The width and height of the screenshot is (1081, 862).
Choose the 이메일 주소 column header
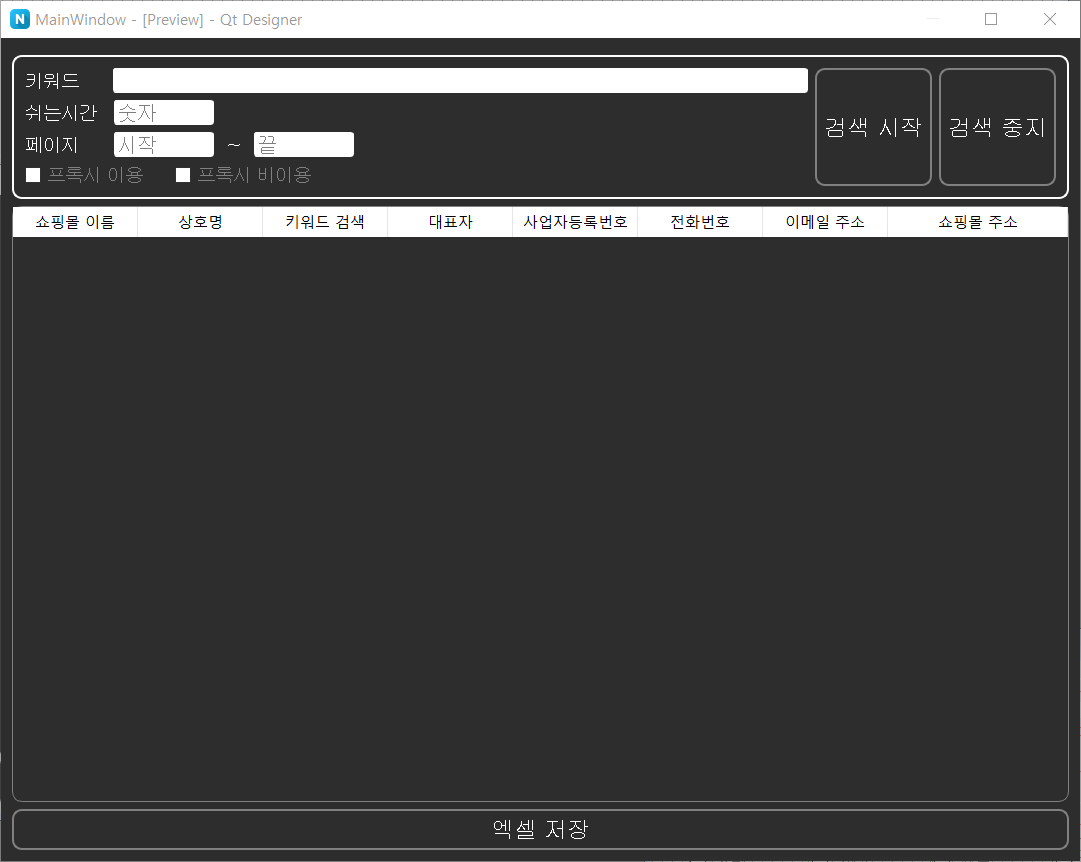coord(825,222)
